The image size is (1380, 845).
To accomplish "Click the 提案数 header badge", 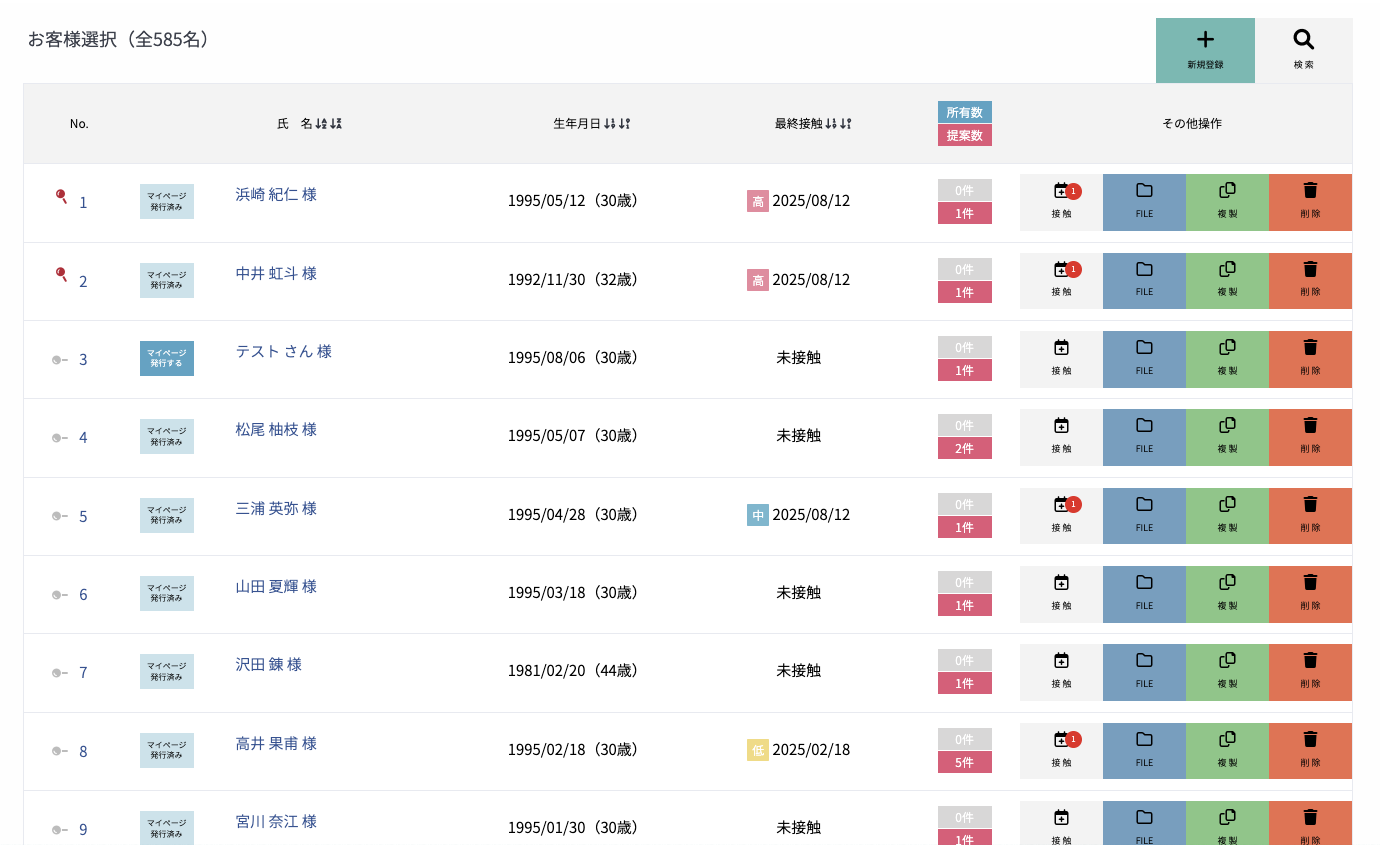I will click(x=965, y=135).
